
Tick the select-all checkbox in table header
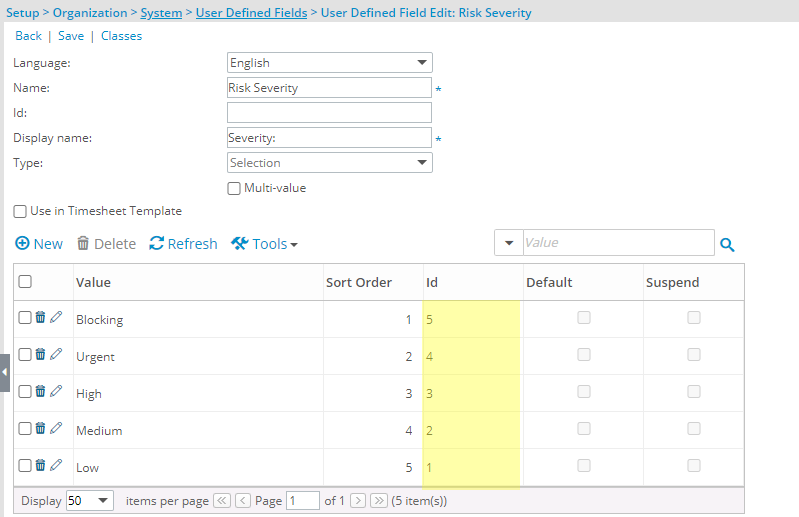tap(25, 282)
